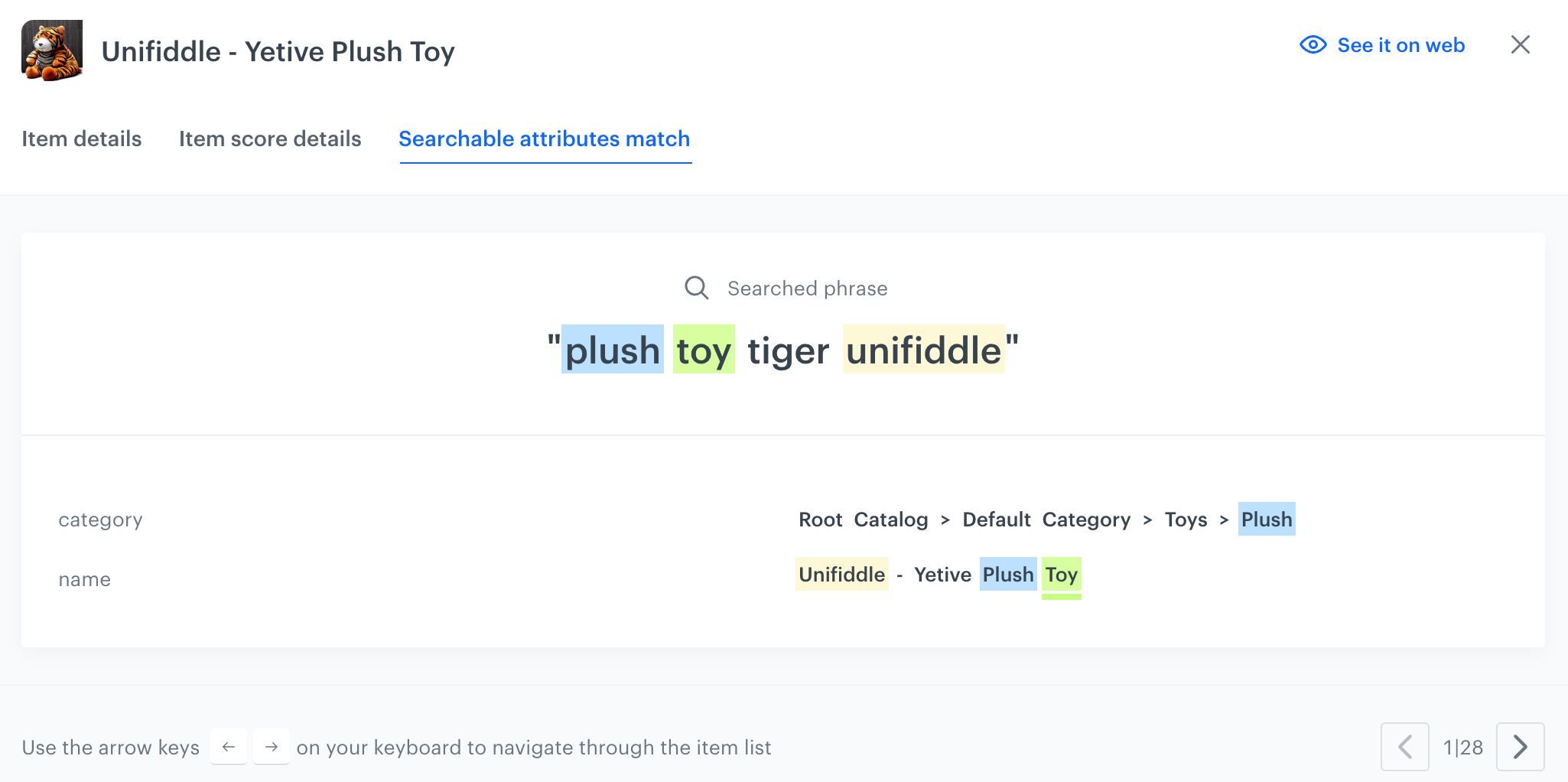Switch to the Item details tab
The height and width of the screenshot is (782, 1568).
pos(81,138)
